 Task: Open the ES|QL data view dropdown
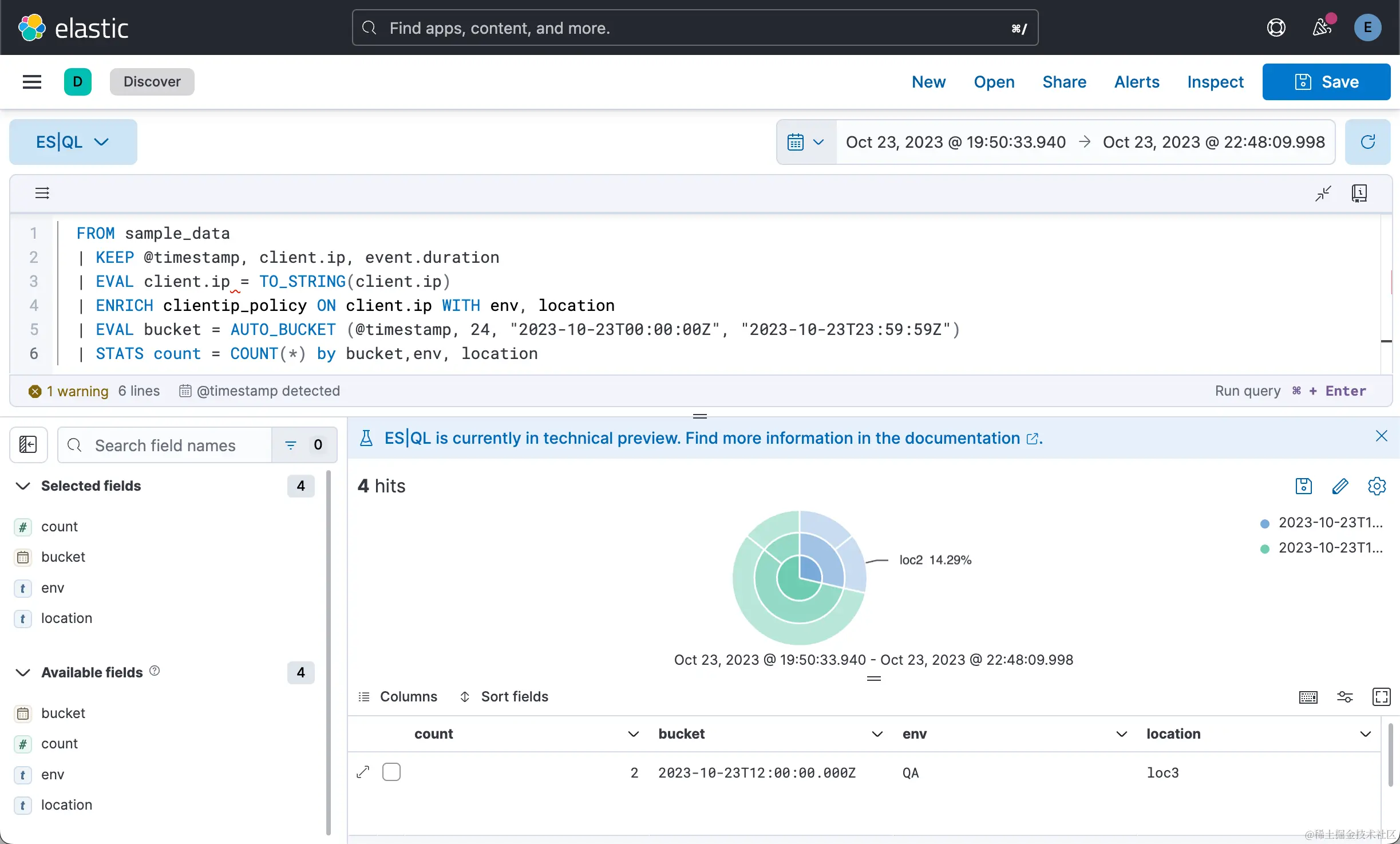pyautogui.click(x=73, y=142)
